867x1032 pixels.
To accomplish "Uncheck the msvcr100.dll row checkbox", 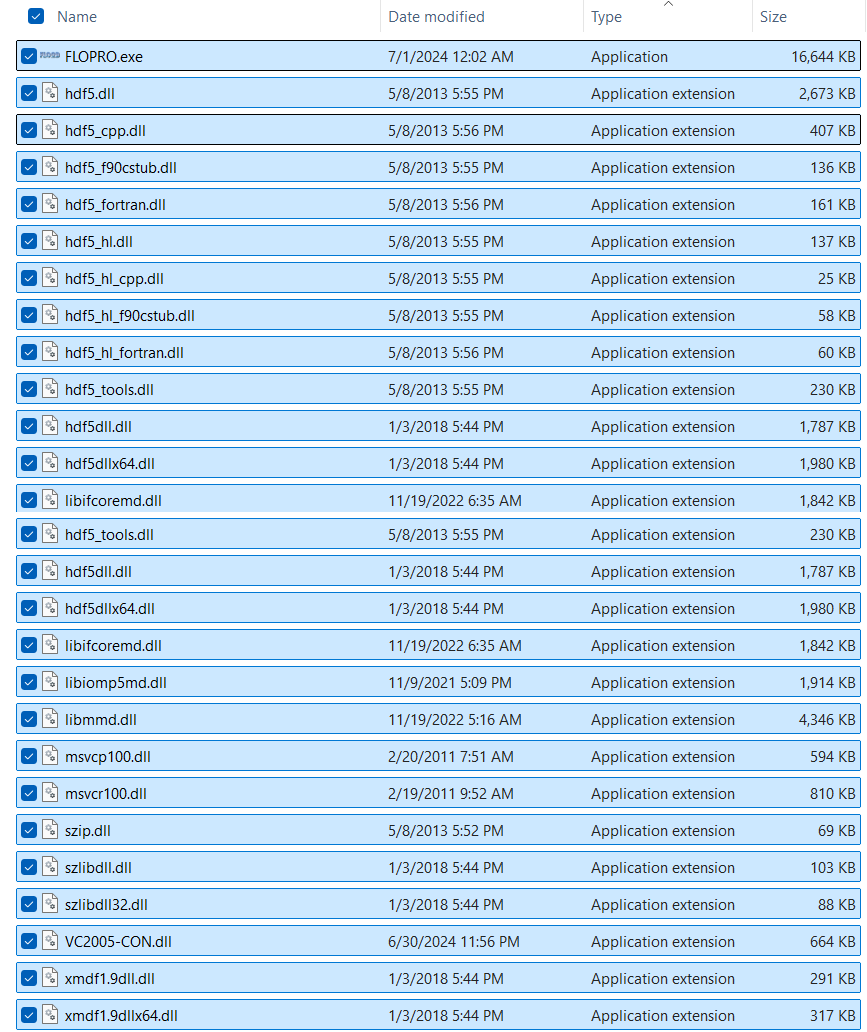I will click(29, 794).
